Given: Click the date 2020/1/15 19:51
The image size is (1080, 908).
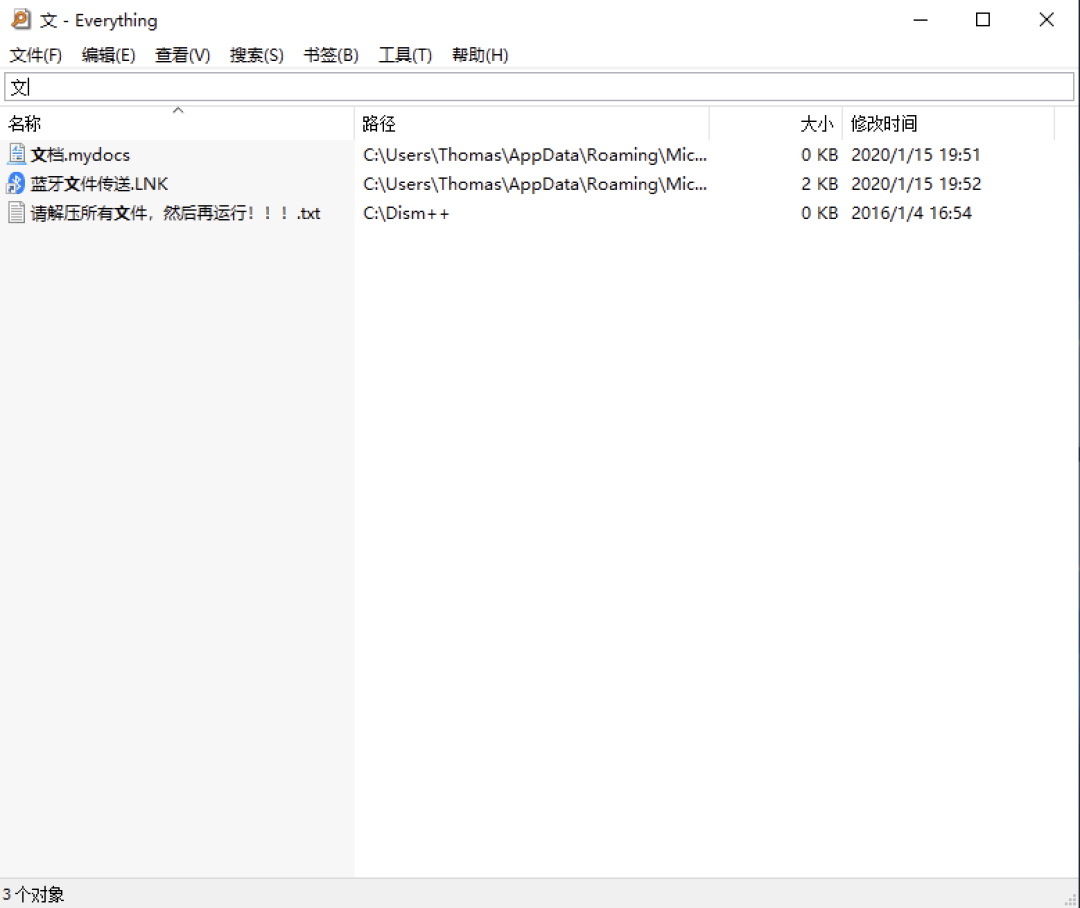Looking at the screenshot, I should (x=915, y=155).
